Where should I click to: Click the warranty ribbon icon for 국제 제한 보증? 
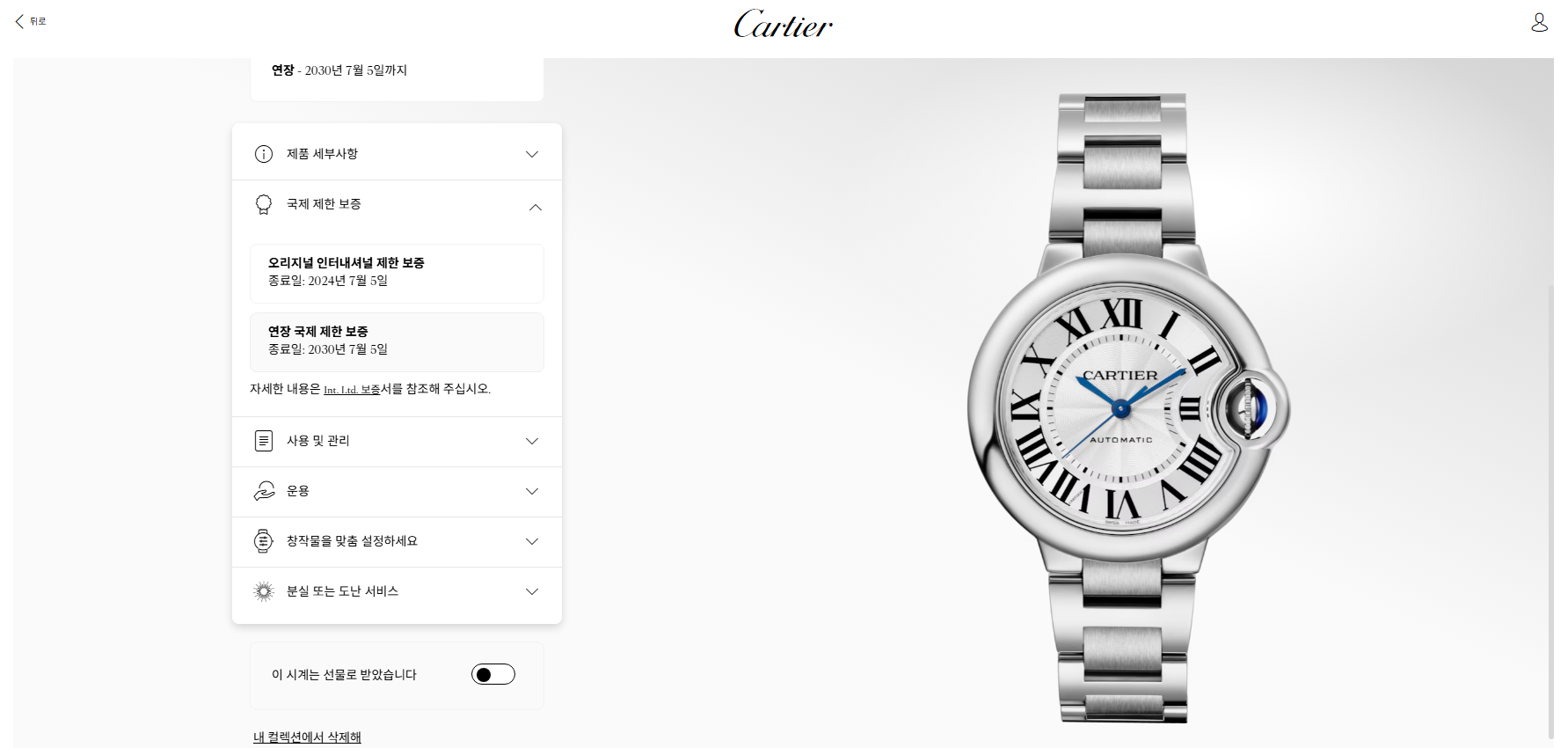point(264,205)
